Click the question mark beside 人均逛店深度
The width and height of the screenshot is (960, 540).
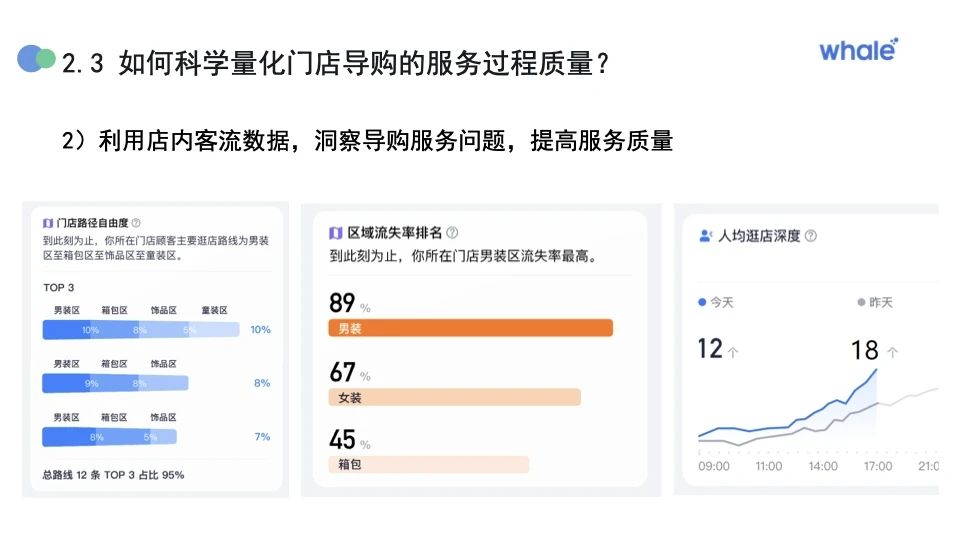point(810,236)
